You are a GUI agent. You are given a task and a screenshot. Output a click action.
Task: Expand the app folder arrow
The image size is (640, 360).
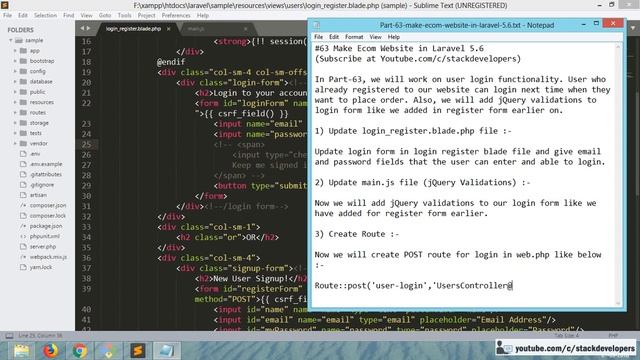coord(15,51)
